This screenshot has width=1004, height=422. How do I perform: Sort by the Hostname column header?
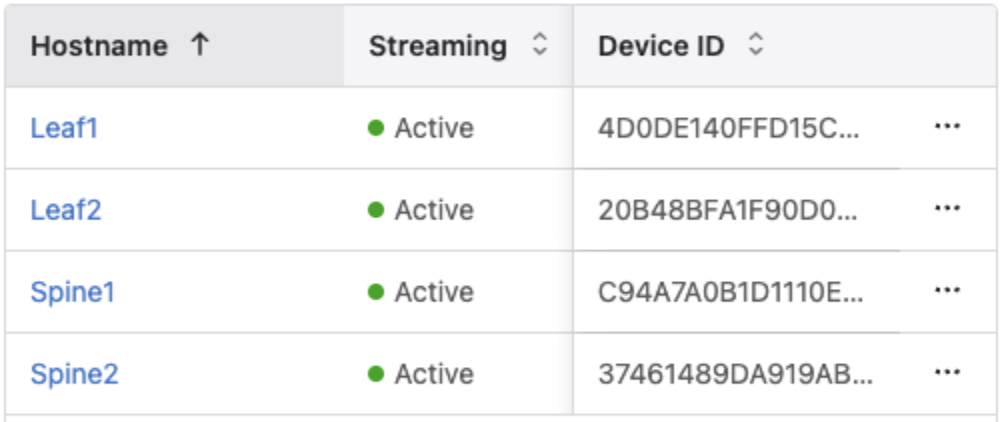coord(99,46)
